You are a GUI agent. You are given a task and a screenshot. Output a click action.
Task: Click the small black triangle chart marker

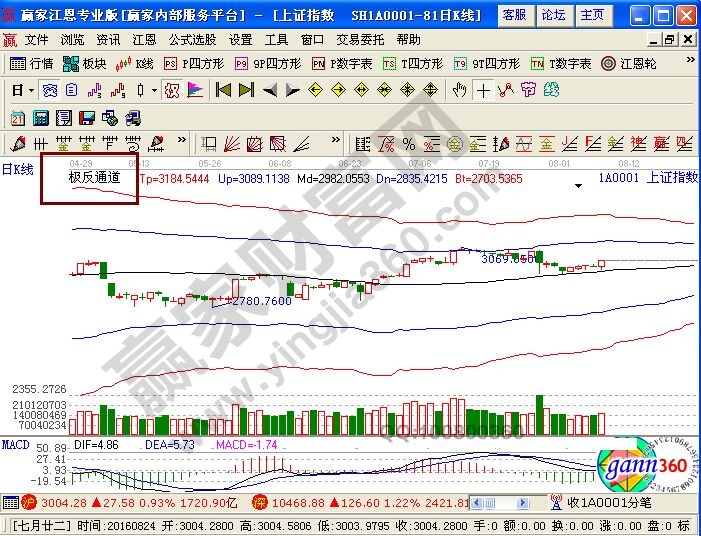[579, 186]
